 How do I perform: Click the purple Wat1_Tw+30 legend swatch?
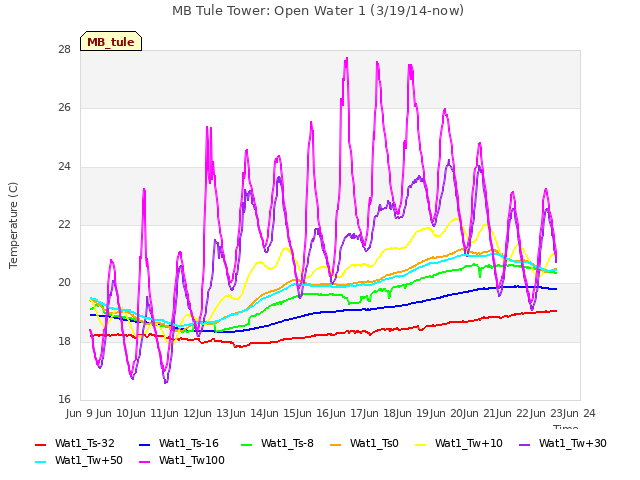click(x=524, y=445)
